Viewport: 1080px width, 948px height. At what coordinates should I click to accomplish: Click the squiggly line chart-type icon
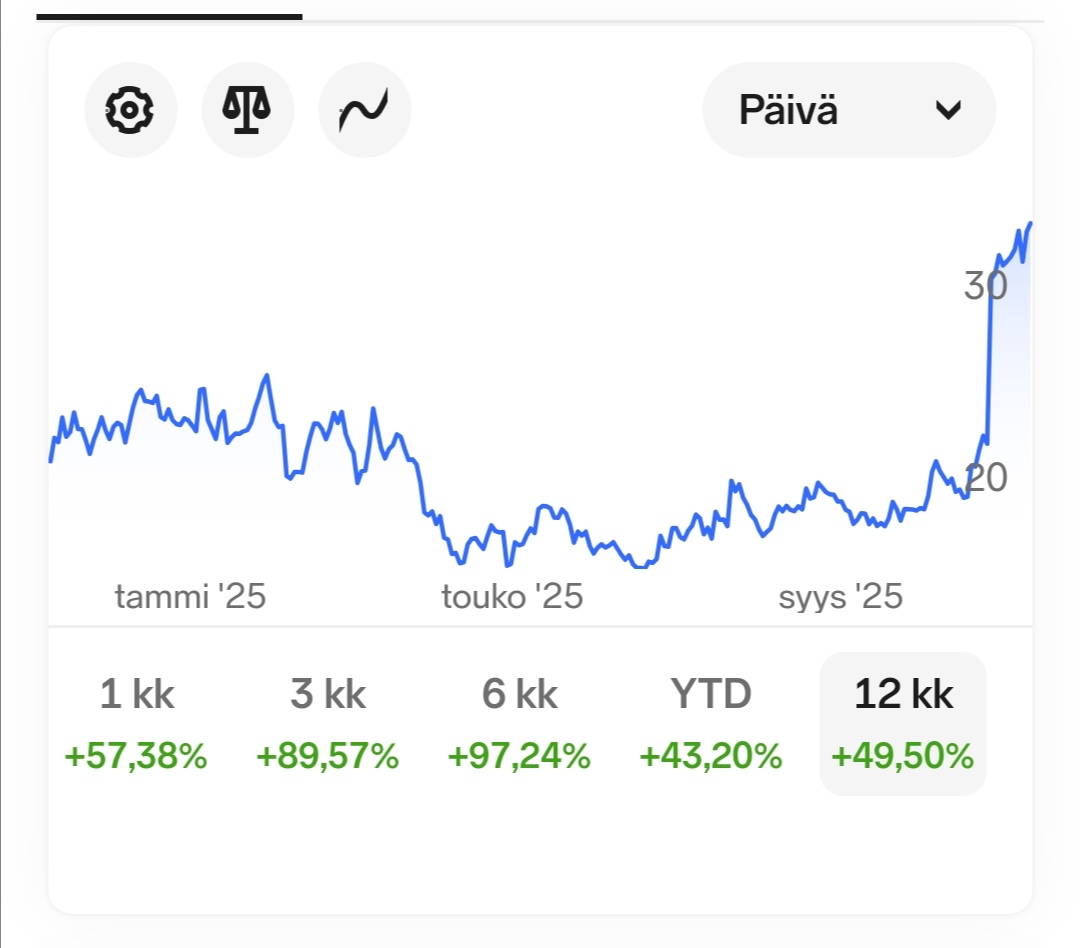[365, 110]
